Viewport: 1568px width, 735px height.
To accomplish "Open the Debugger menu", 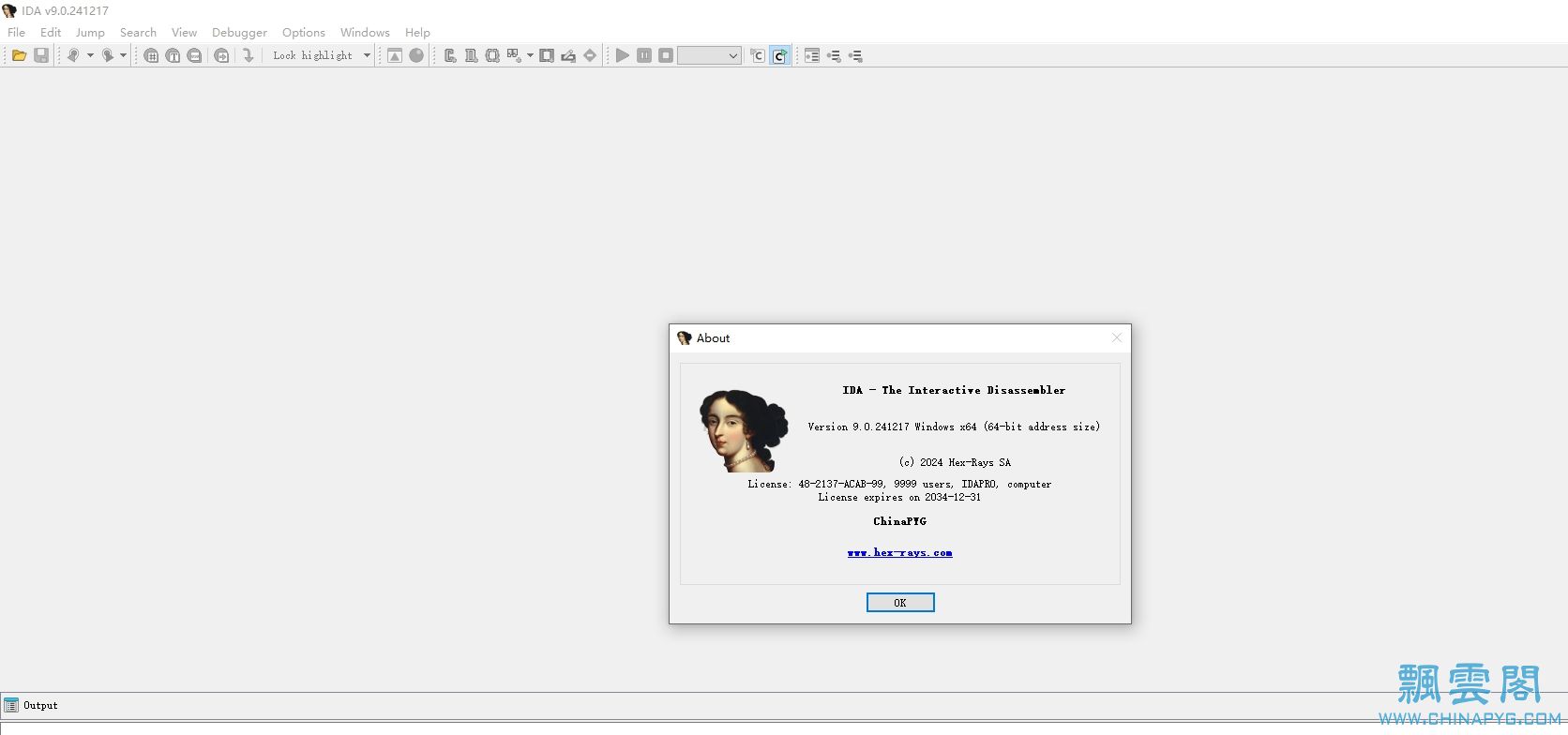I will coord(239,32).
